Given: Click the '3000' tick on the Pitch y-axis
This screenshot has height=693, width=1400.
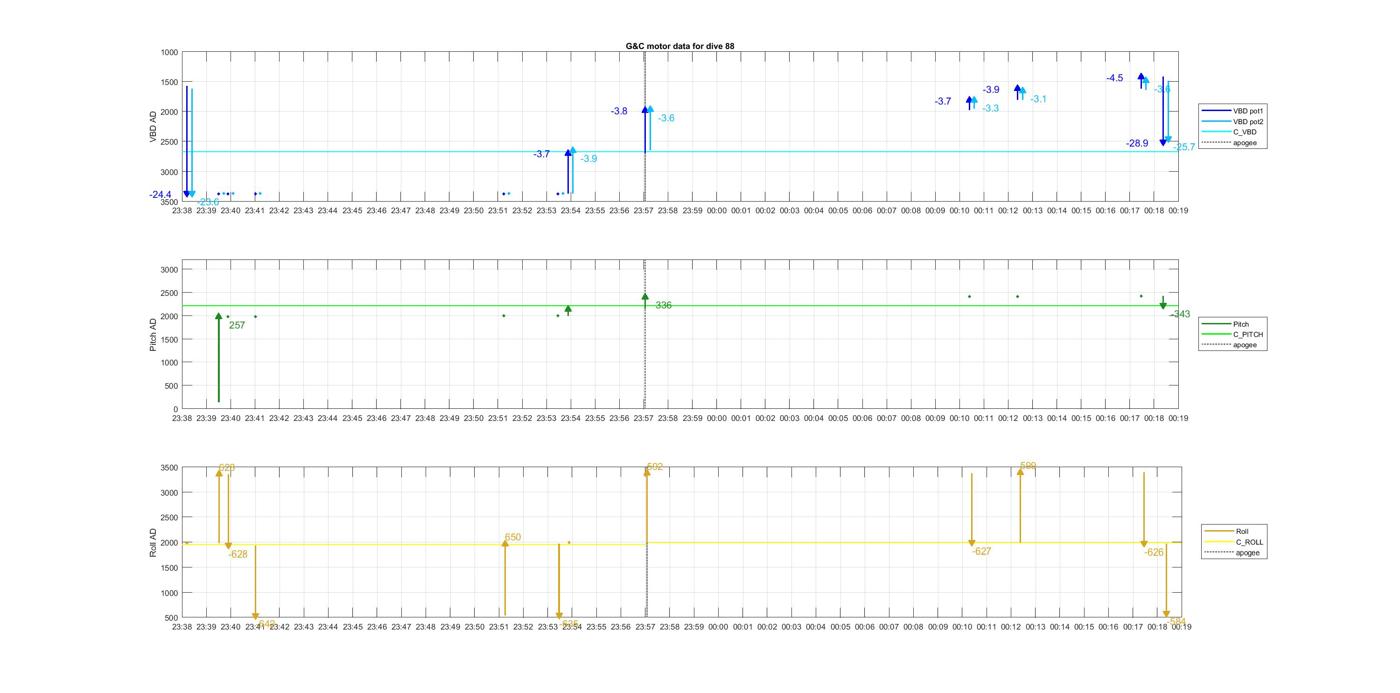Looking at the screenshot, I should point(169,270).
